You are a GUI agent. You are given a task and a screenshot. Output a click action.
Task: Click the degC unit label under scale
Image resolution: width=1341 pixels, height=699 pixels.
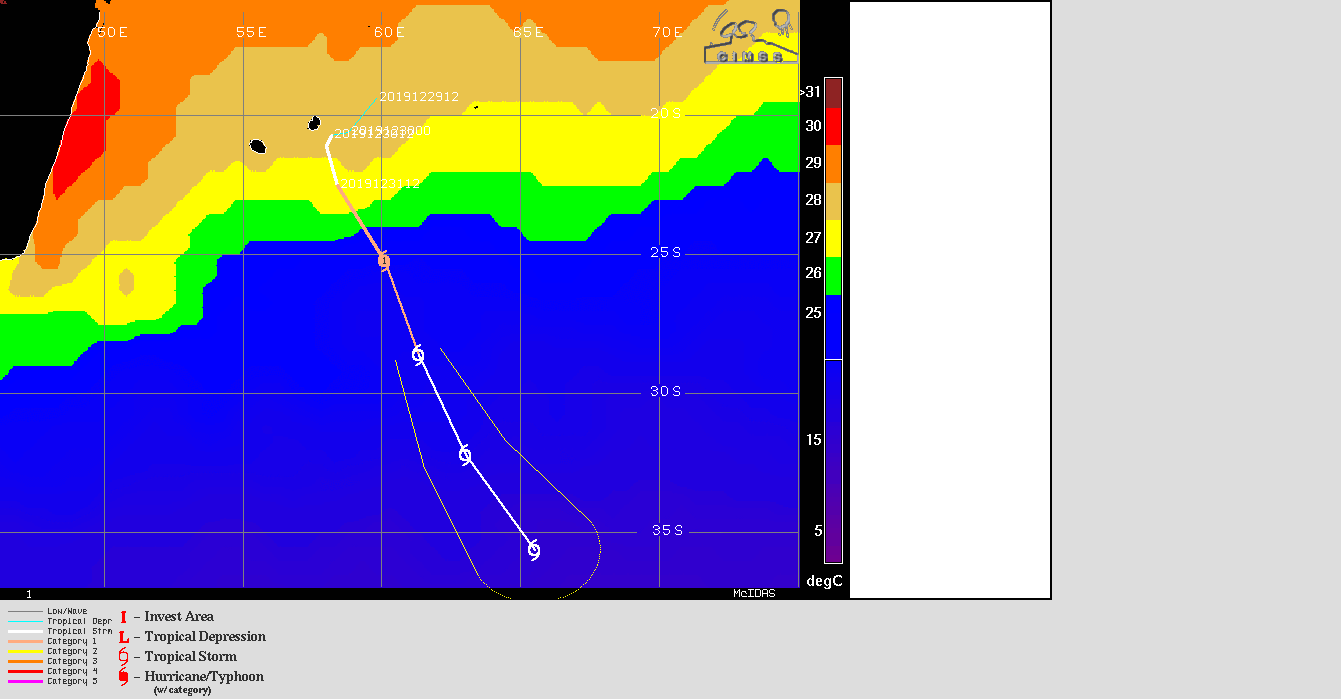pos(825,581)
